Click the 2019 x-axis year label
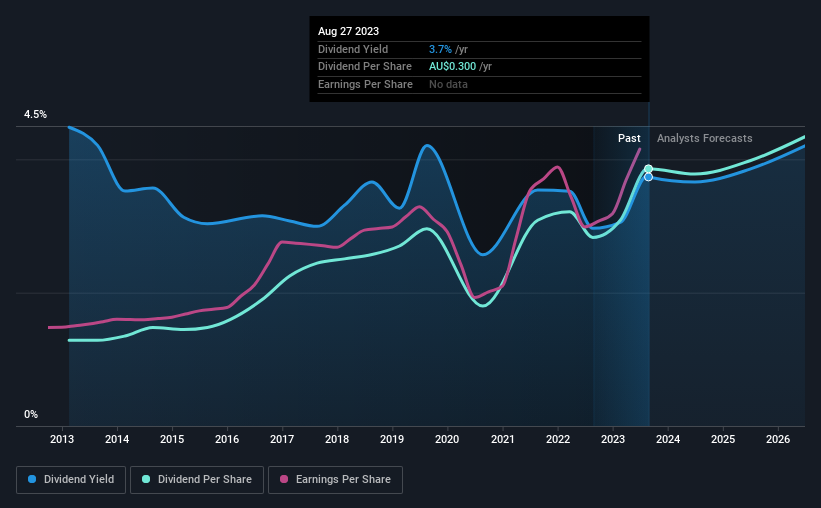 (x=392, y=439)
